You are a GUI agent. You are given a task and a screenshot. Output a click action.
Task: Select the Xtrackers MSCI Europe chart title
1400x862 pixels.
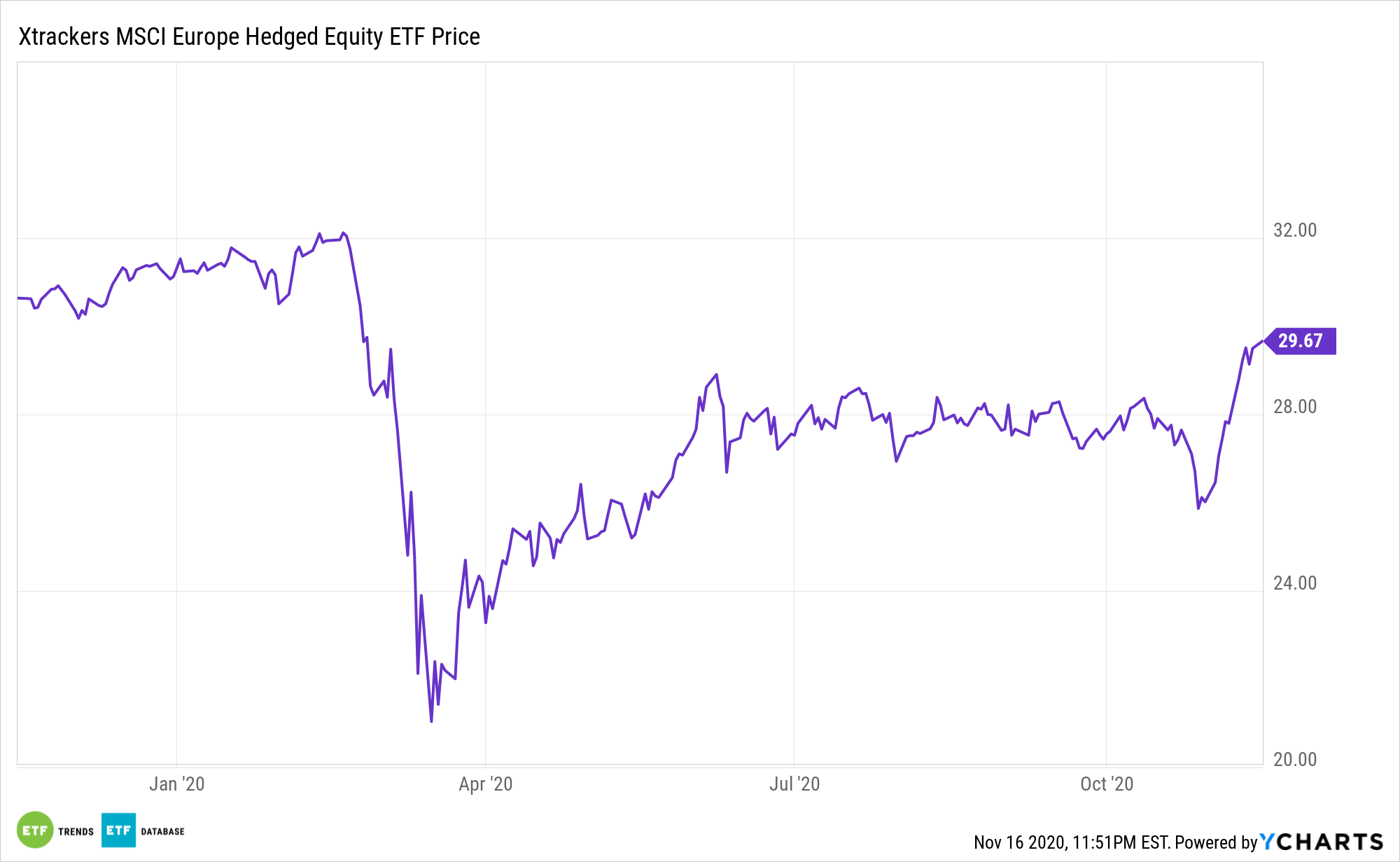[x=249, y=36]
